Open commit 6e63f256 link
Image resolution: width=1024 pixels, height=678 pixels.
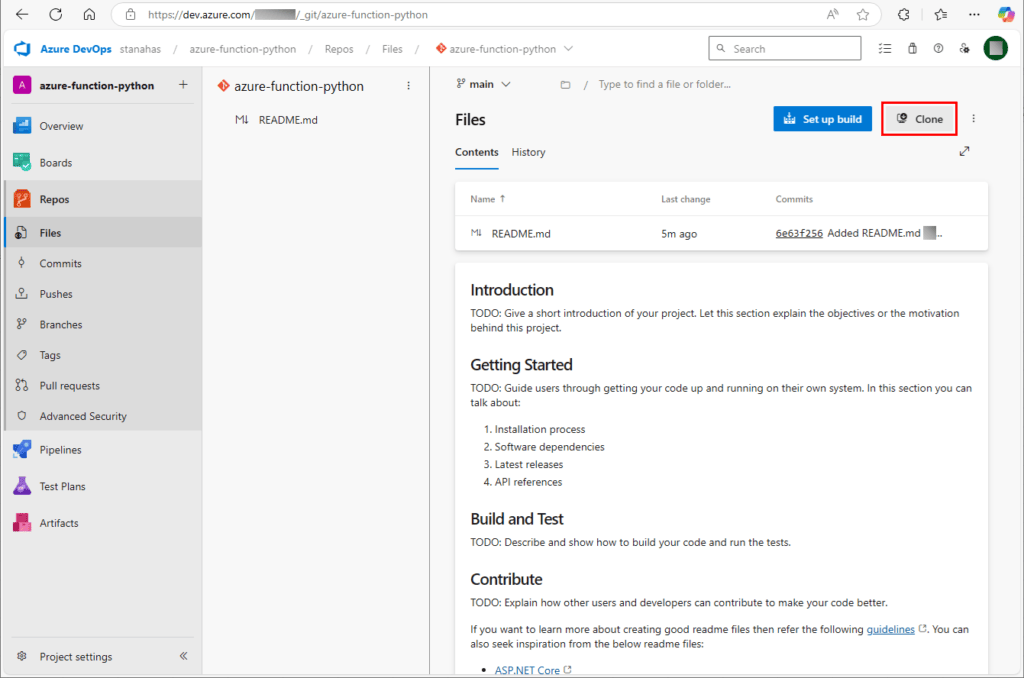[799, 233]
